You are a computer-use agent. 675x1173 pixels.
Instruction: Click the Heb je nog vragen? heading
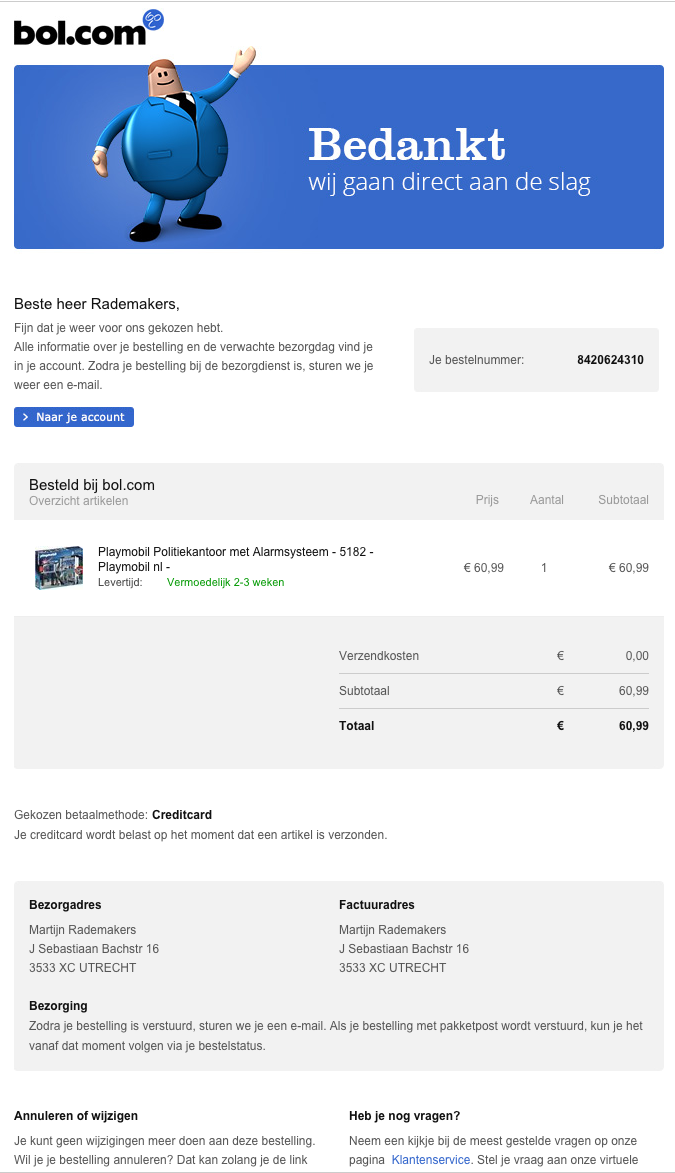tap(404, 1115)
